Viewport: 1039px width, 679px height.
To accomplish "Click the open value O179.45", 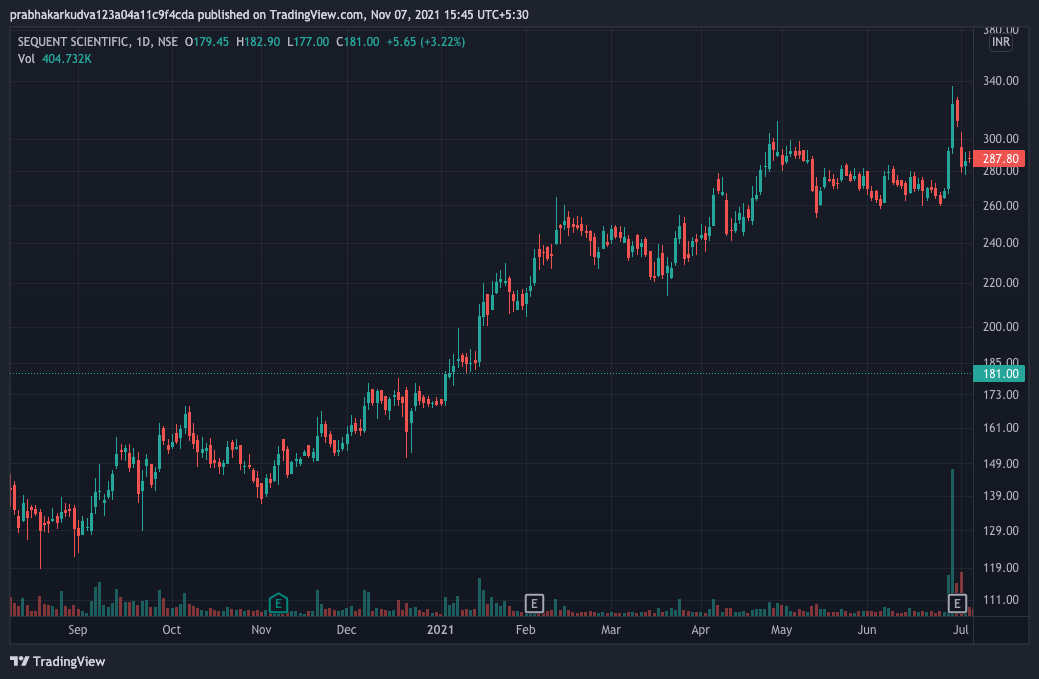I will point(207,42).
